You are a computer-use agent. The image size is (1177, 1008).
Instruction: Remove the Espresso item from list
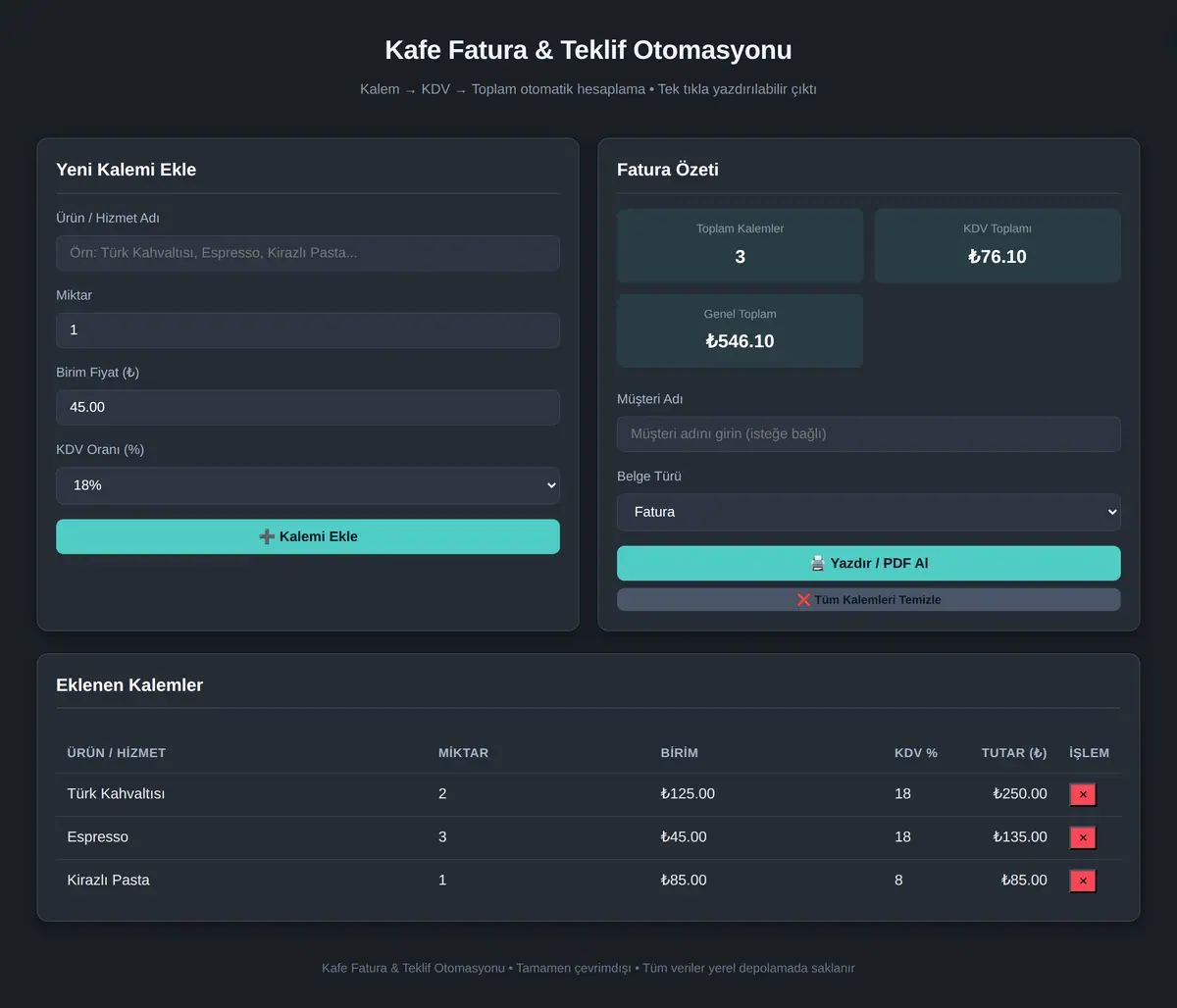coord(1083,837)
